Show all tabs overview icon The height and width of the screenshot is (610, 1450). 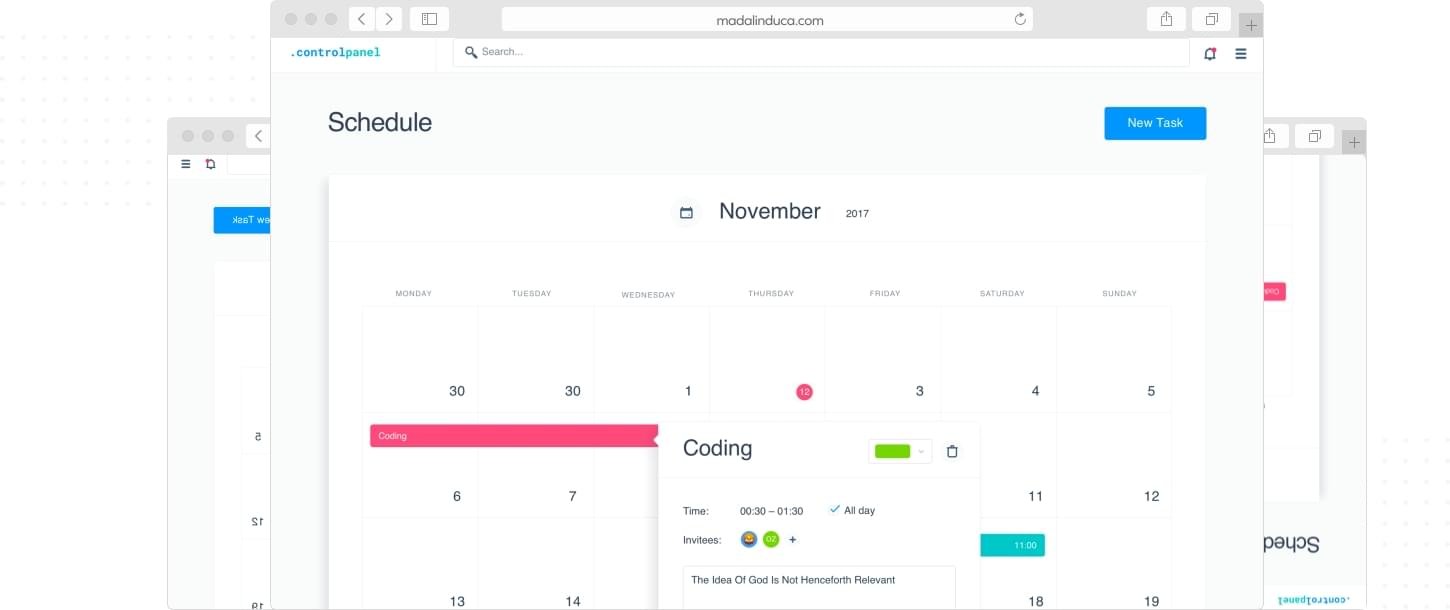tap(1211, 19)
